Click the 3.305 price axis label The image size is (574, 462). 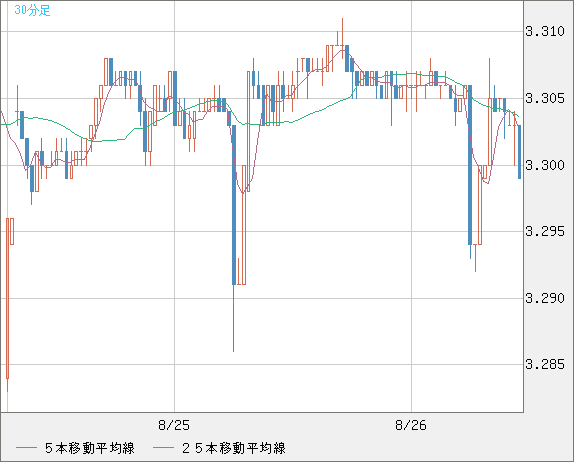(x=545, y=98)
